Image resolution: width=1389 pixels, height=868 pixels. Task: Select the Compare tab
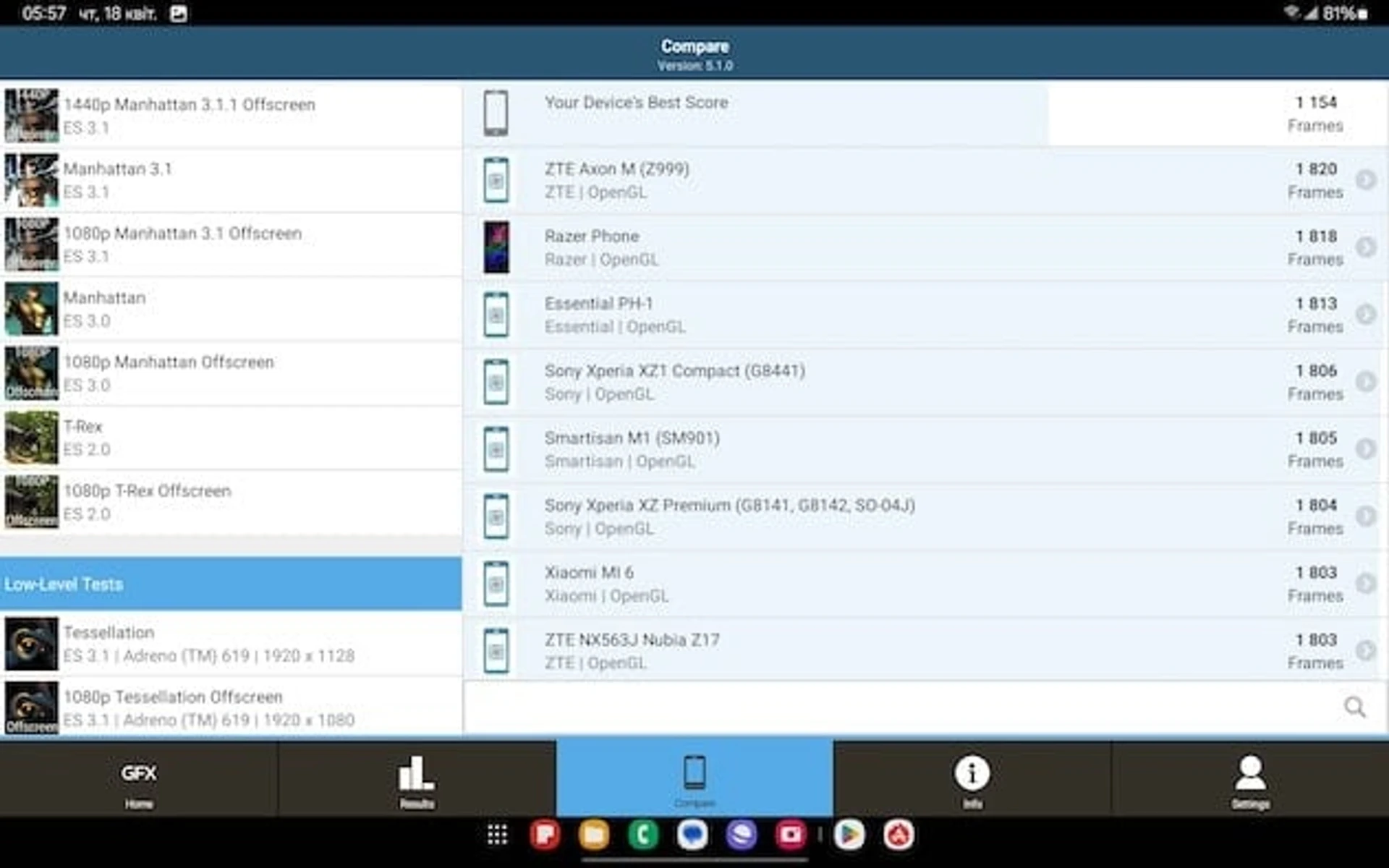tap(694, 779)
